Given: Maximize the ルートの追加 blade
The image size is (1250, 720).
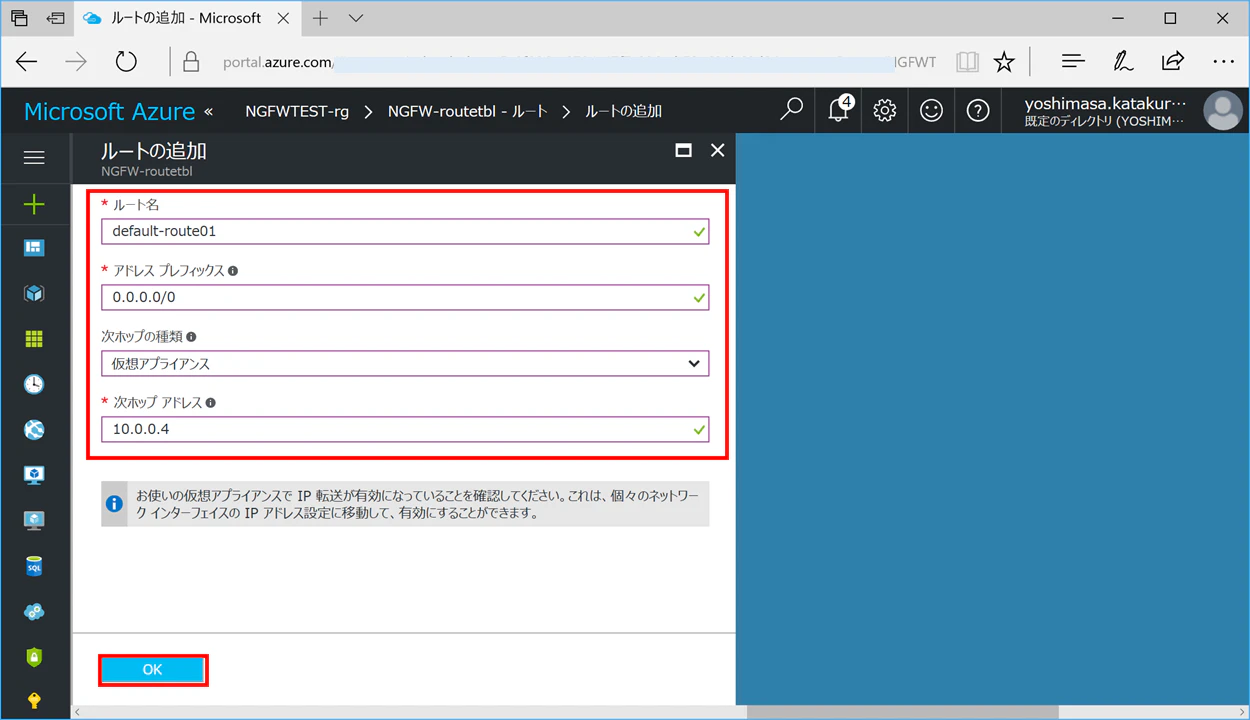Looking at the screenshot, I should pyautogui.click(x=684, y=150).
